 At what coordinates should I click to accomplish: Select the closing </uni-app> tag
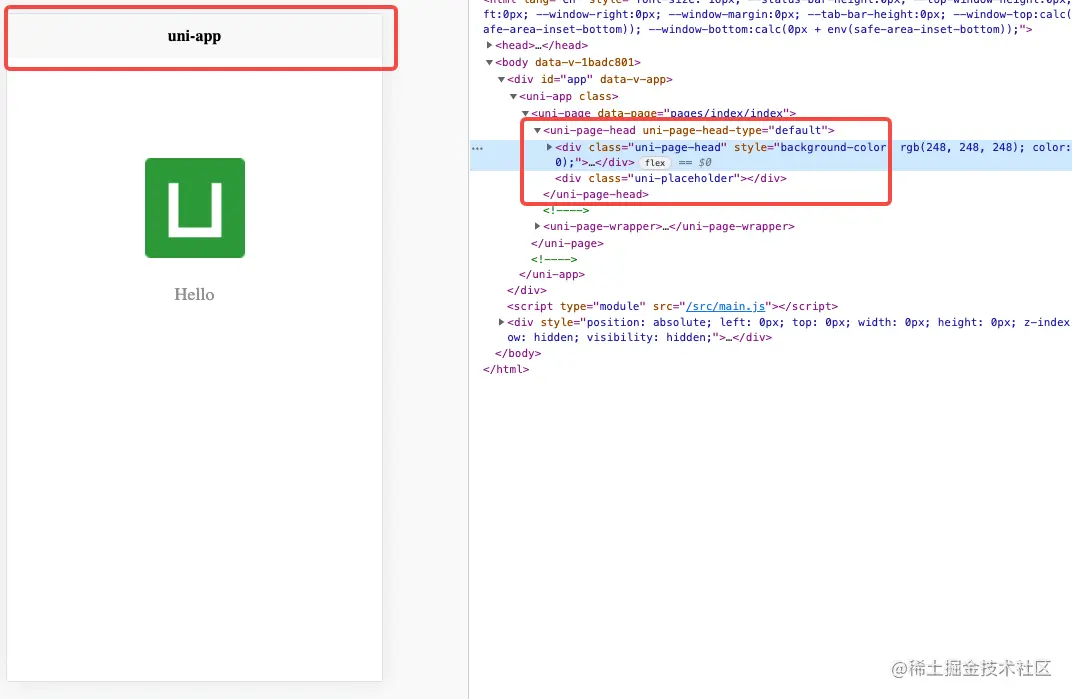coord(552,274)
